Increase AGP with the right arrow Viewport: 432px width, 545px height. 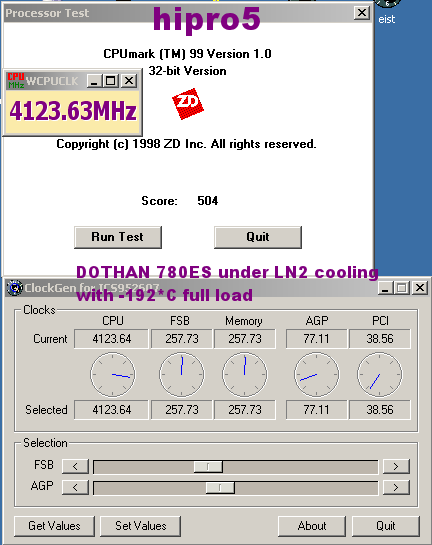coord(396,488)
